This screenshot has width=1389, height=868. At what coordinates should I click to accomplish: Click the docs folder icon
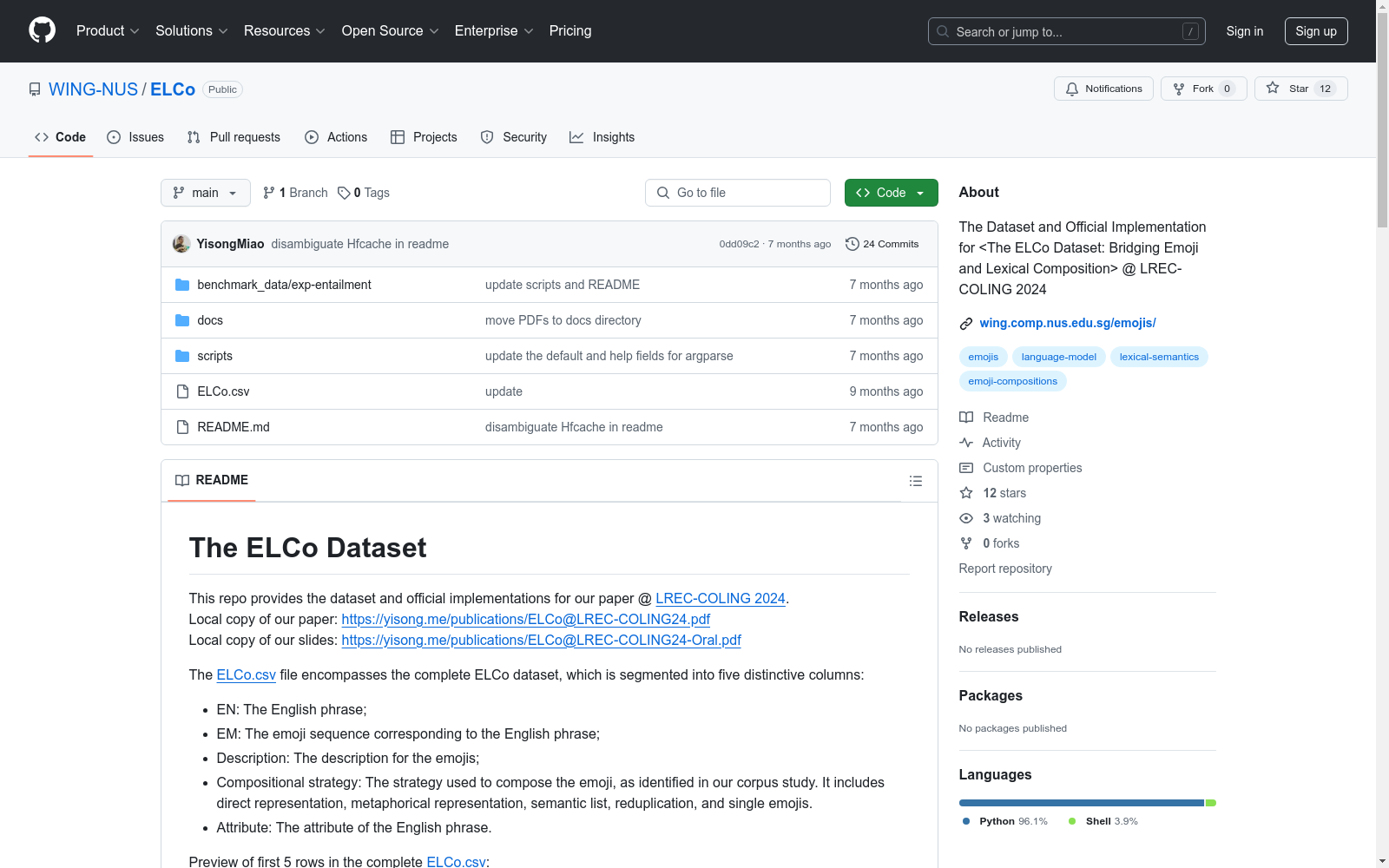tap(182, 320)
